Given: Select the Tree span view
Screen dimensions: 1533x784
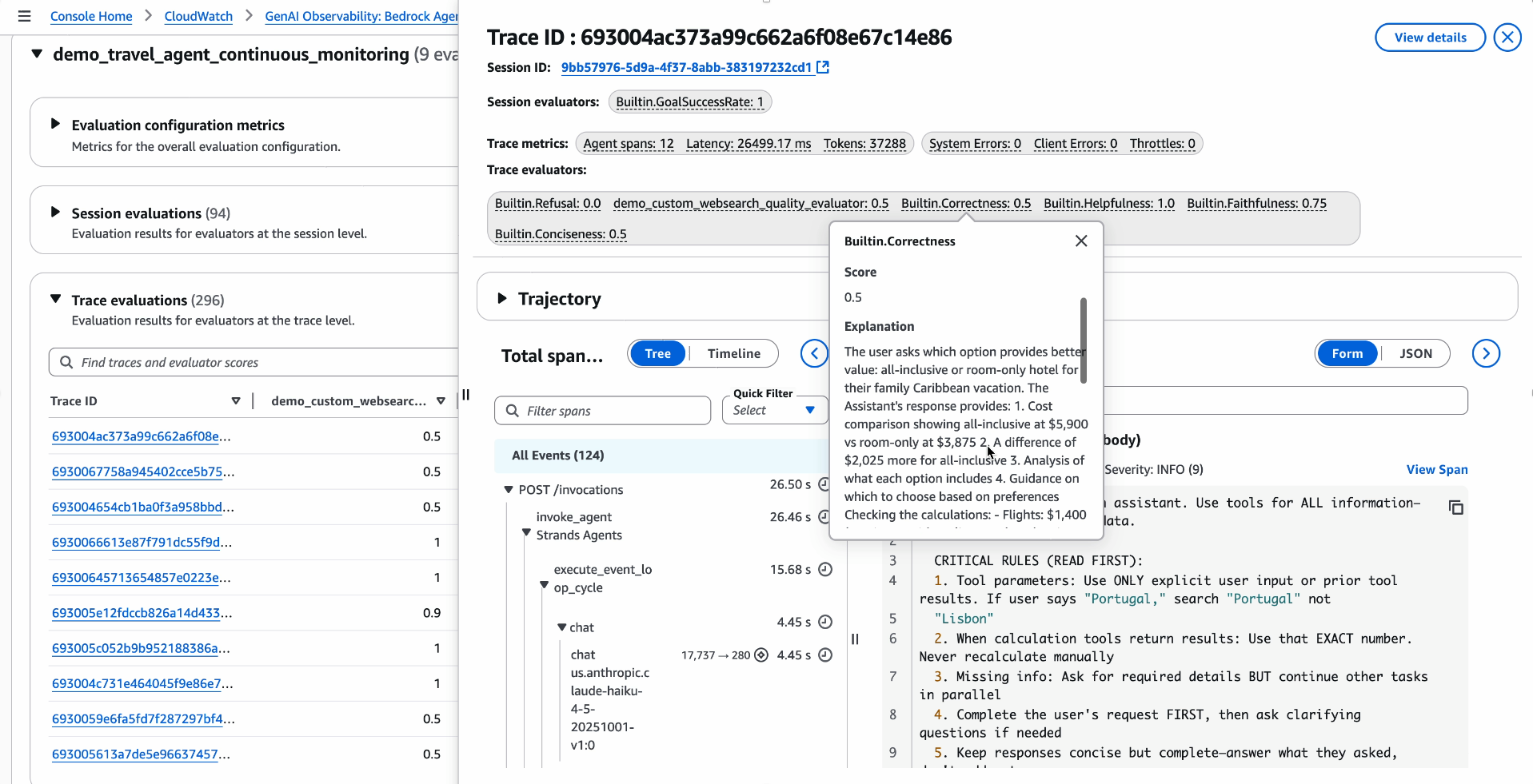Looking at the screenshot, I should [657, 353].
